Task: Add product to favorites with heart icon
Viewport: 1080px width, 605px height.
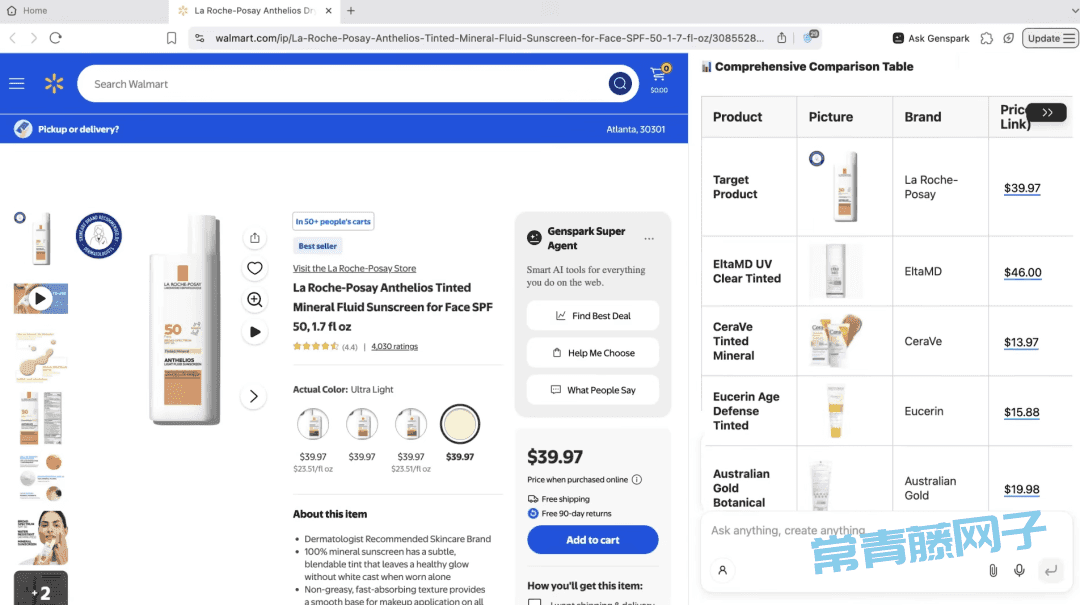Action: tap(255, 269)
